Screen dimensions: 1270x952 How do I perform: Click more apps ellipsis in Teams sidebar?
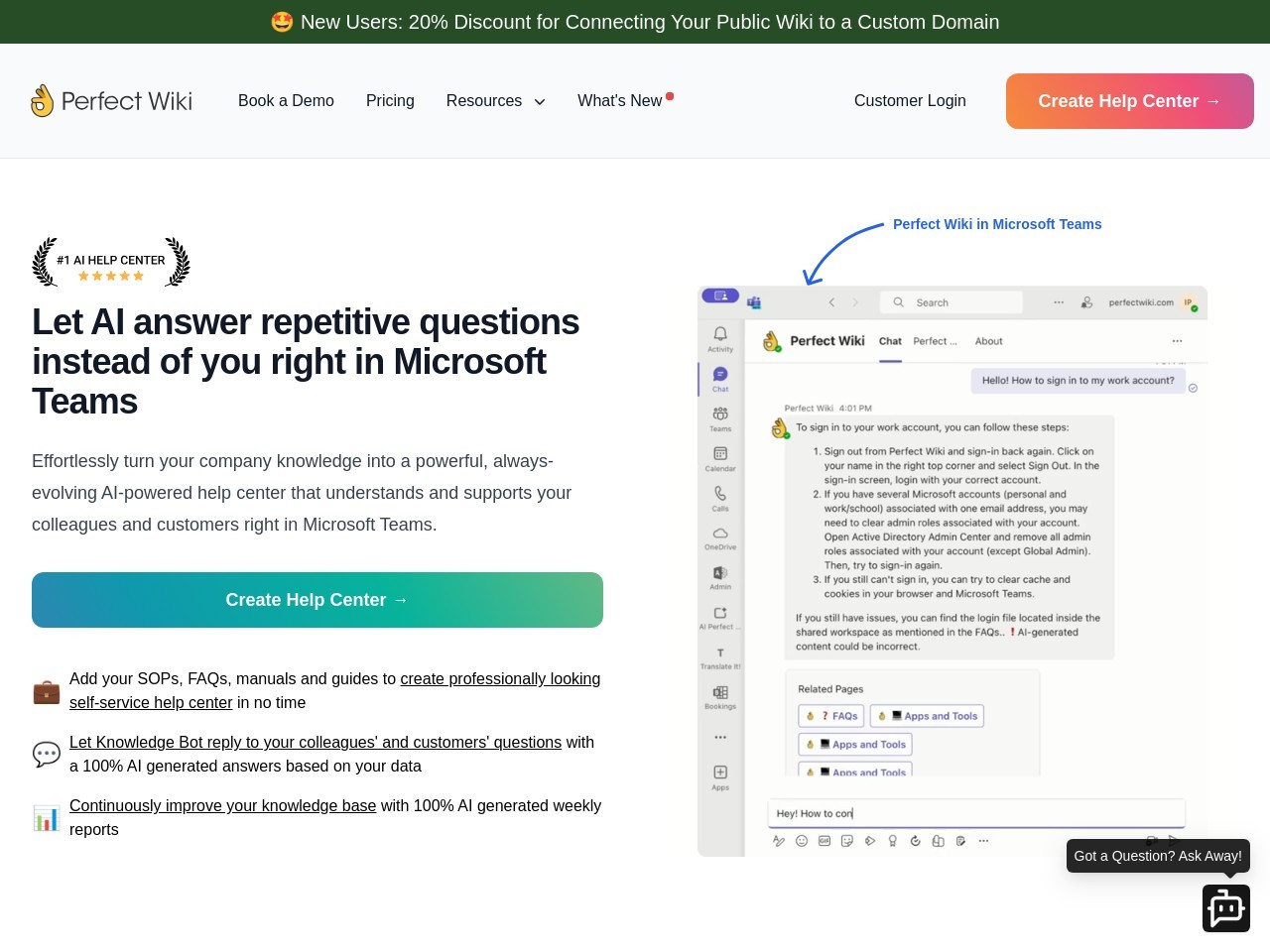click(x=720, y=737)
